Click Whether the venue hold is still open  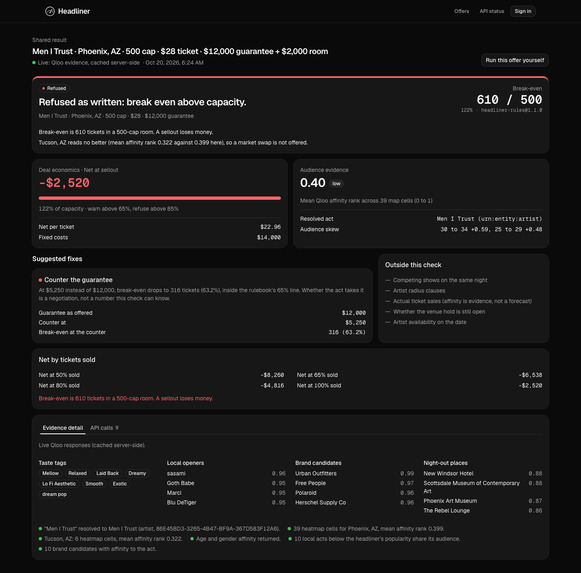click(x=439, y=312)
